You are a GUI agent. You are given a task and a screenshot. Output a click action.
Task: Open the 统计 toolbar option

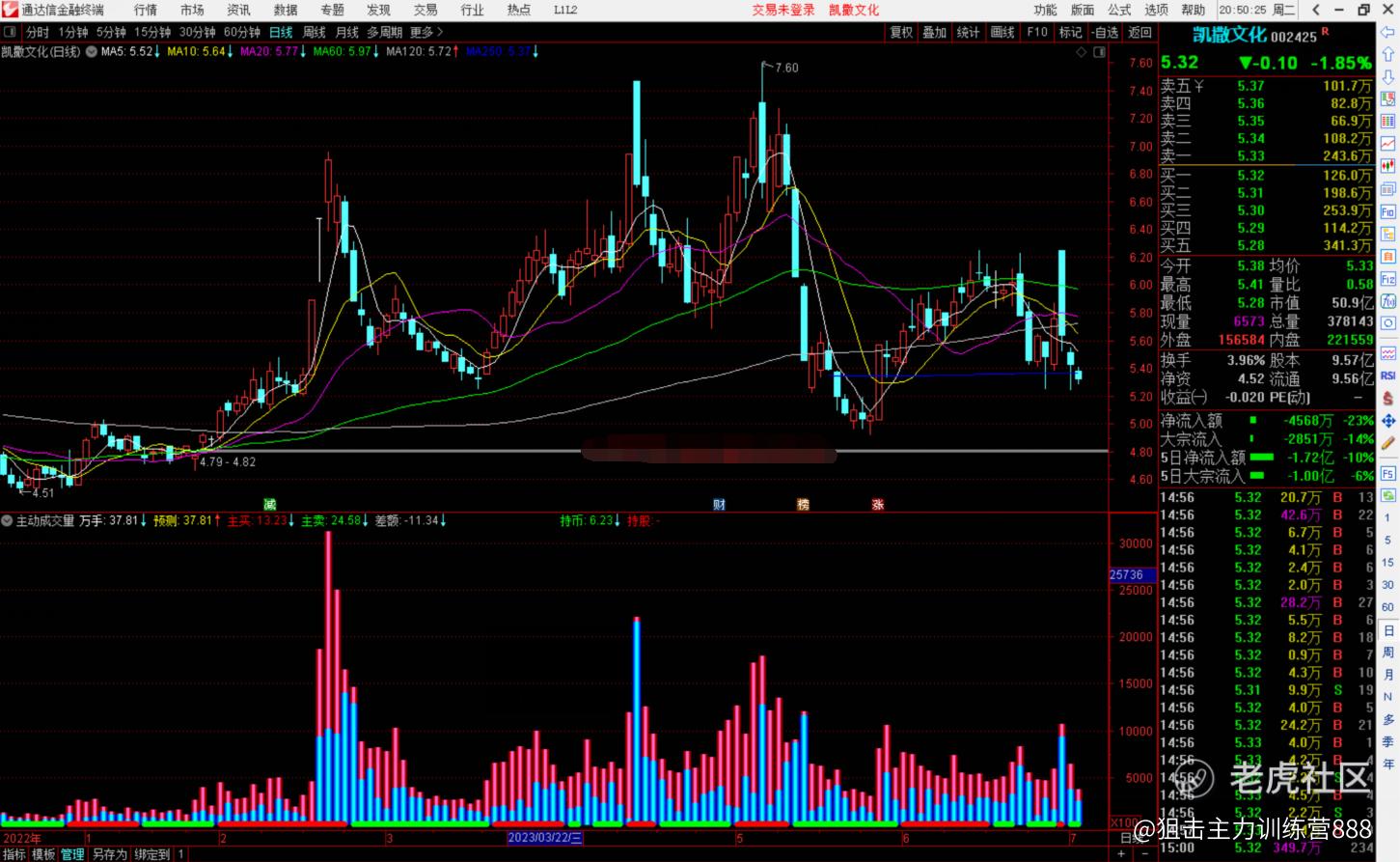[968, 32]
